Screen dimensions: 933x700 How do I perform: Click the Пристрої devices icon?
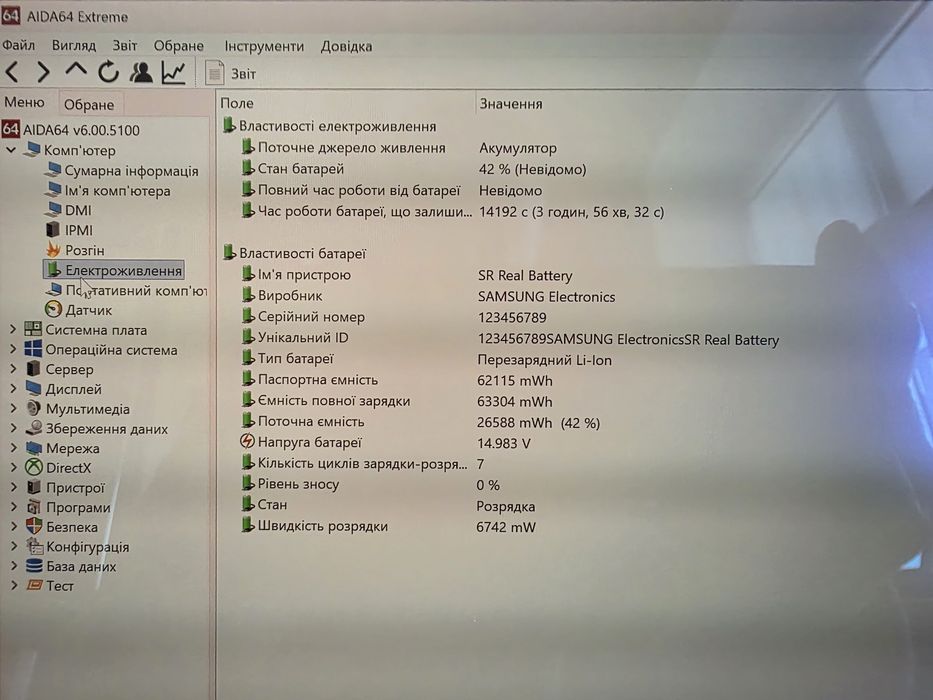34,487
